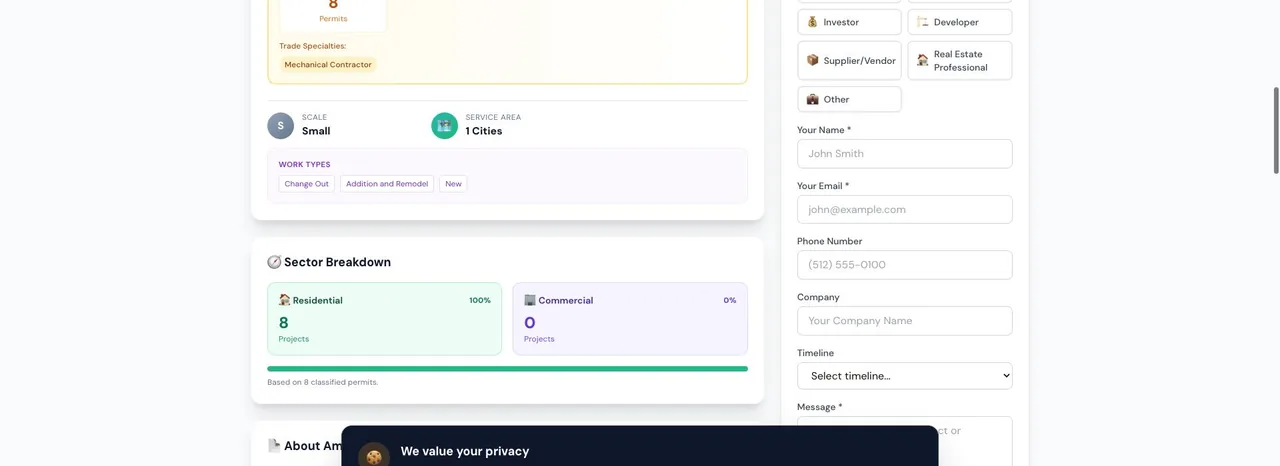Click the 'WORK TYPES' heading
This screenshot has width=1280, height=466.
point(304,164)
